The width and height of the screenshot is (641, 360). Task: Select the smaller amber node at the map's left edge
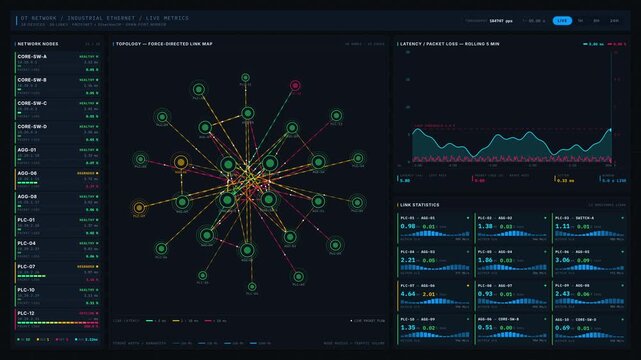(x=139, y=207)
